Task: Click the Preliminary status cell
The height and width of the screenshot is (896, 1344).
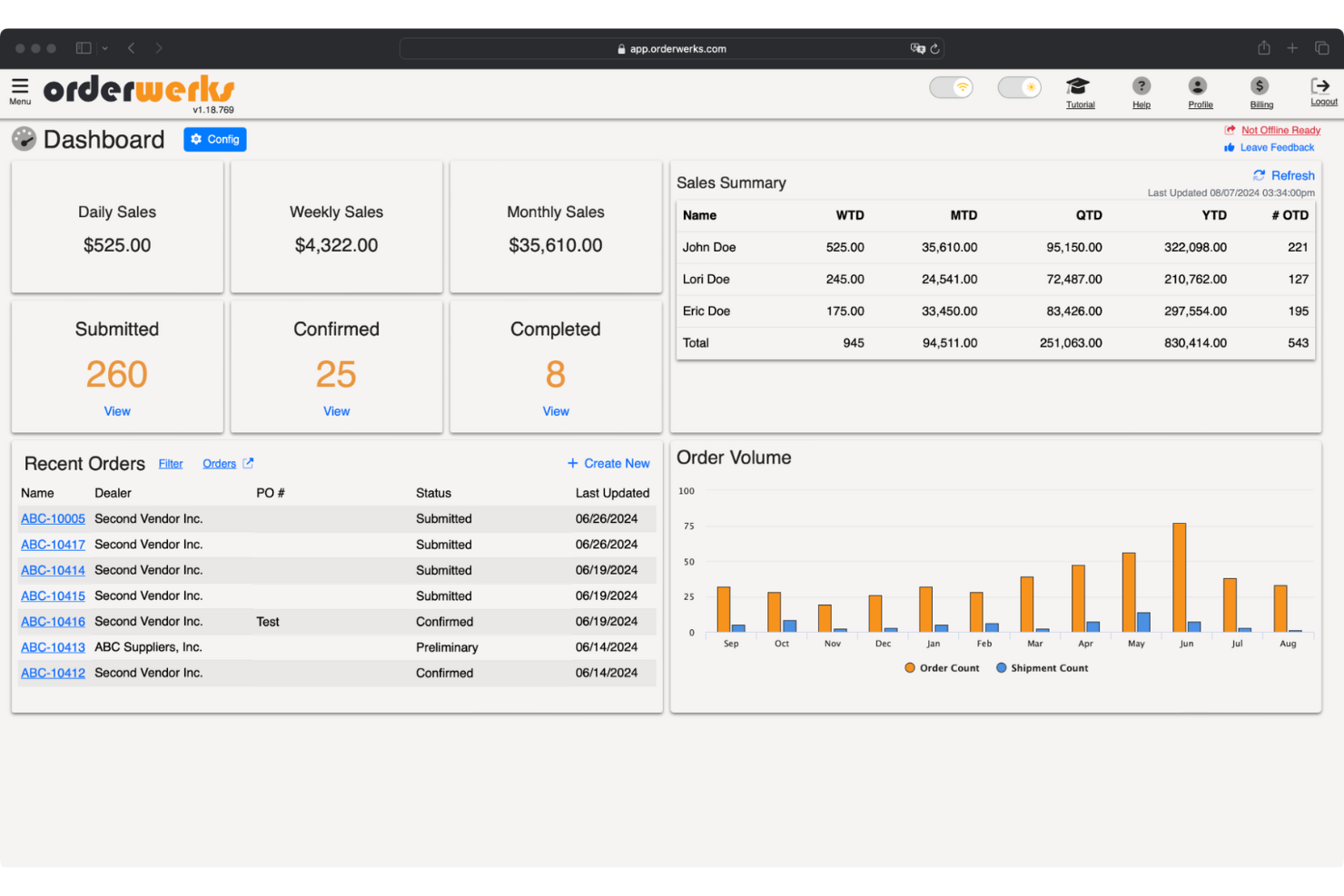Action: 447,647
